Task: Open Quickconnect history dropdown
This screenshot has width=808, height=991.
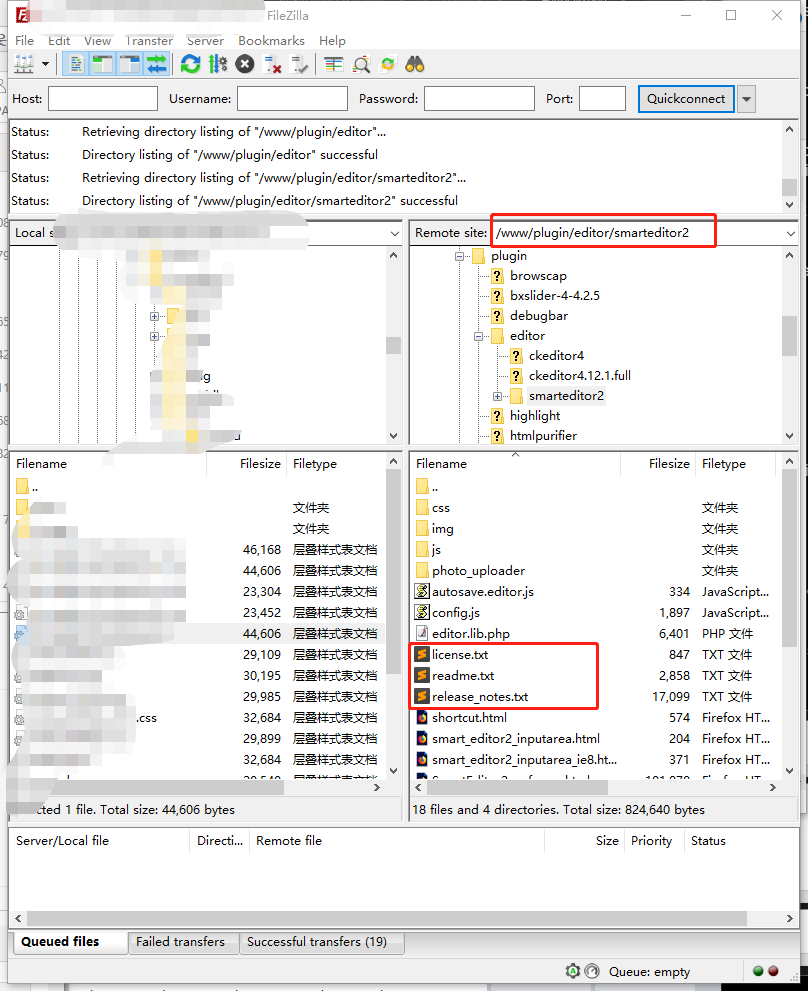Action: [x=746, y=99]
